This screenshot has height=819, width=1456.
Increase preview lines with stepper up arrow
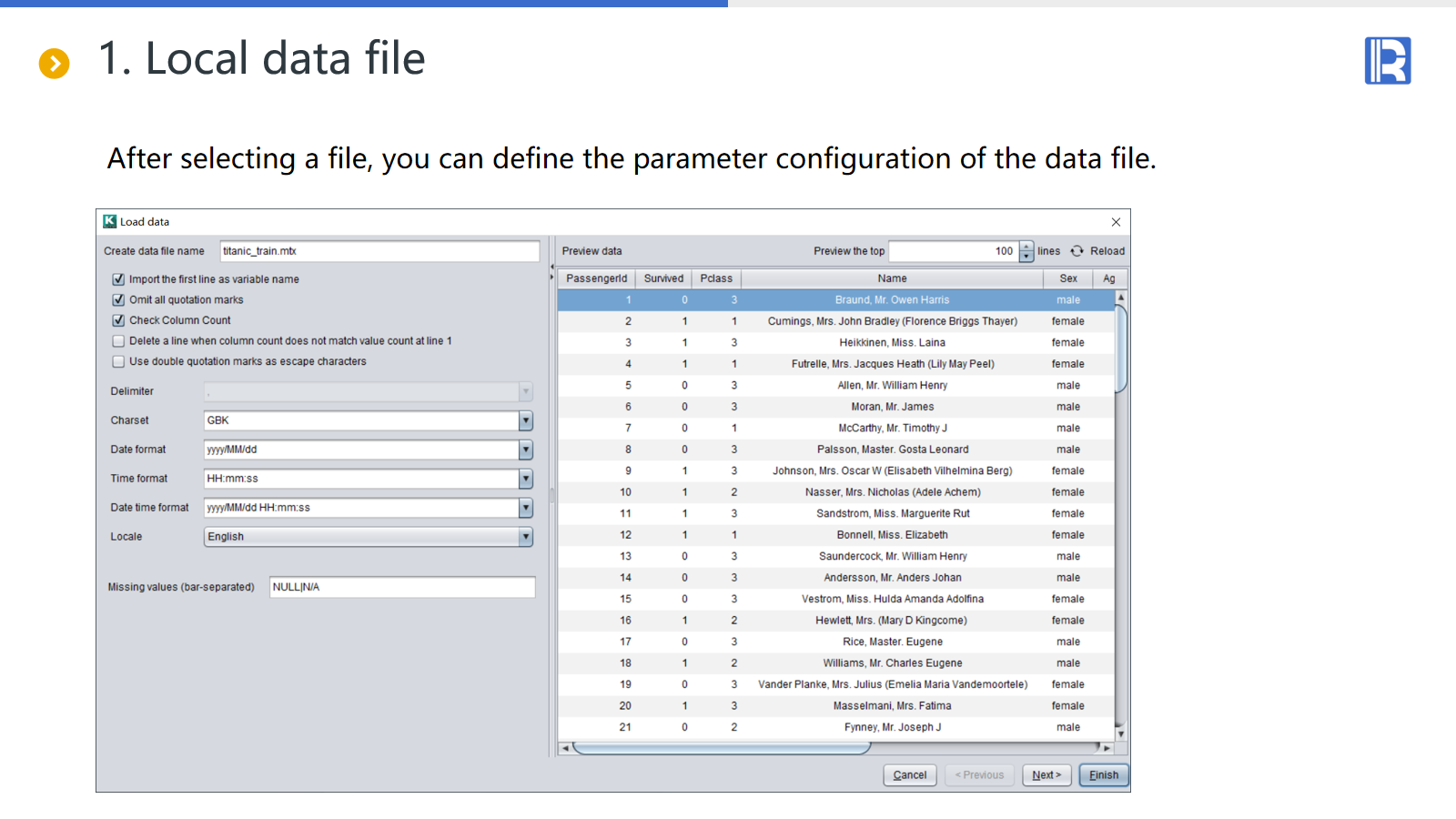tap(1026, 247)
